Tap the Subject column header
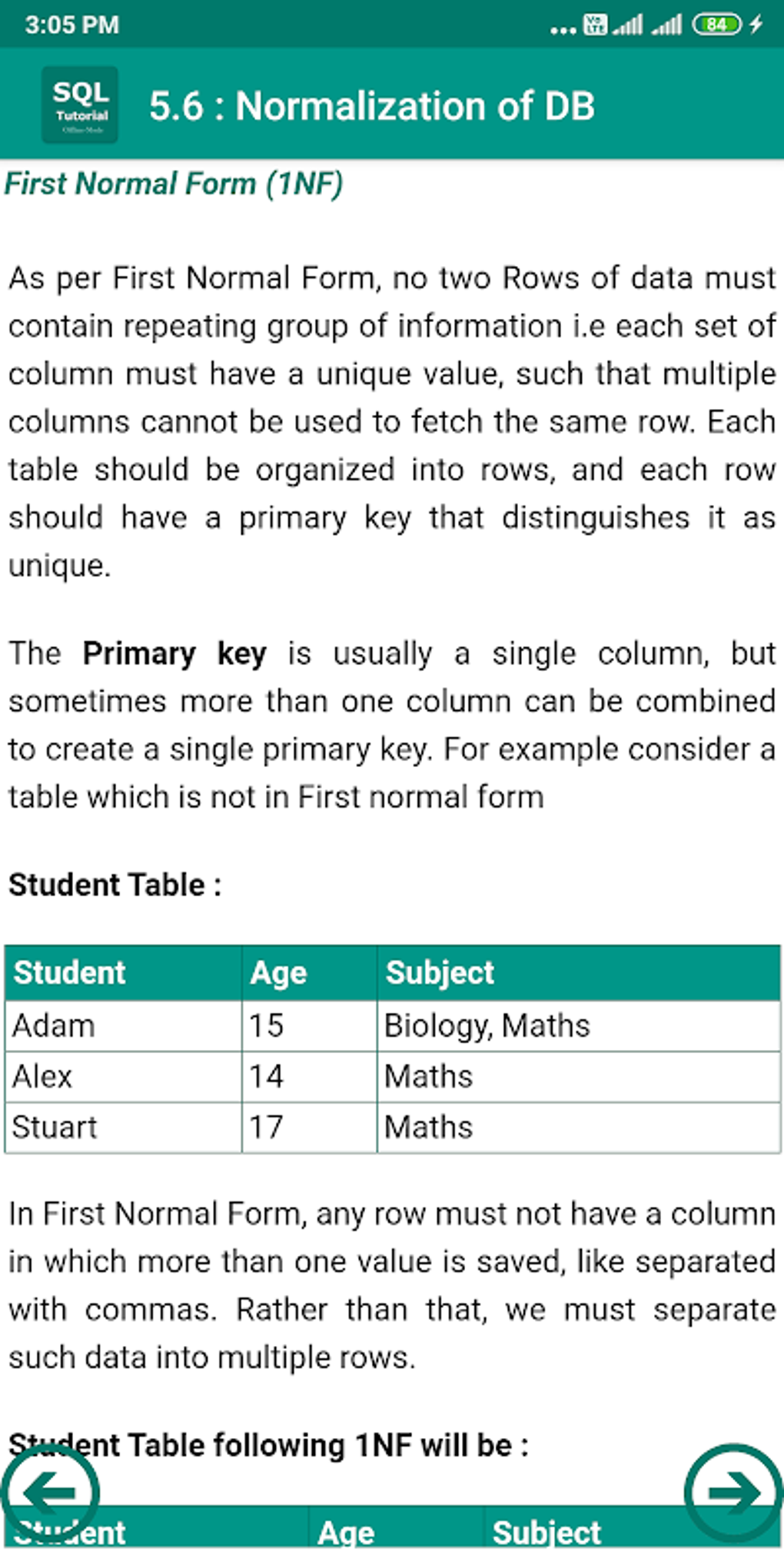Screen dimensions: 784x1568 [440, 972]
